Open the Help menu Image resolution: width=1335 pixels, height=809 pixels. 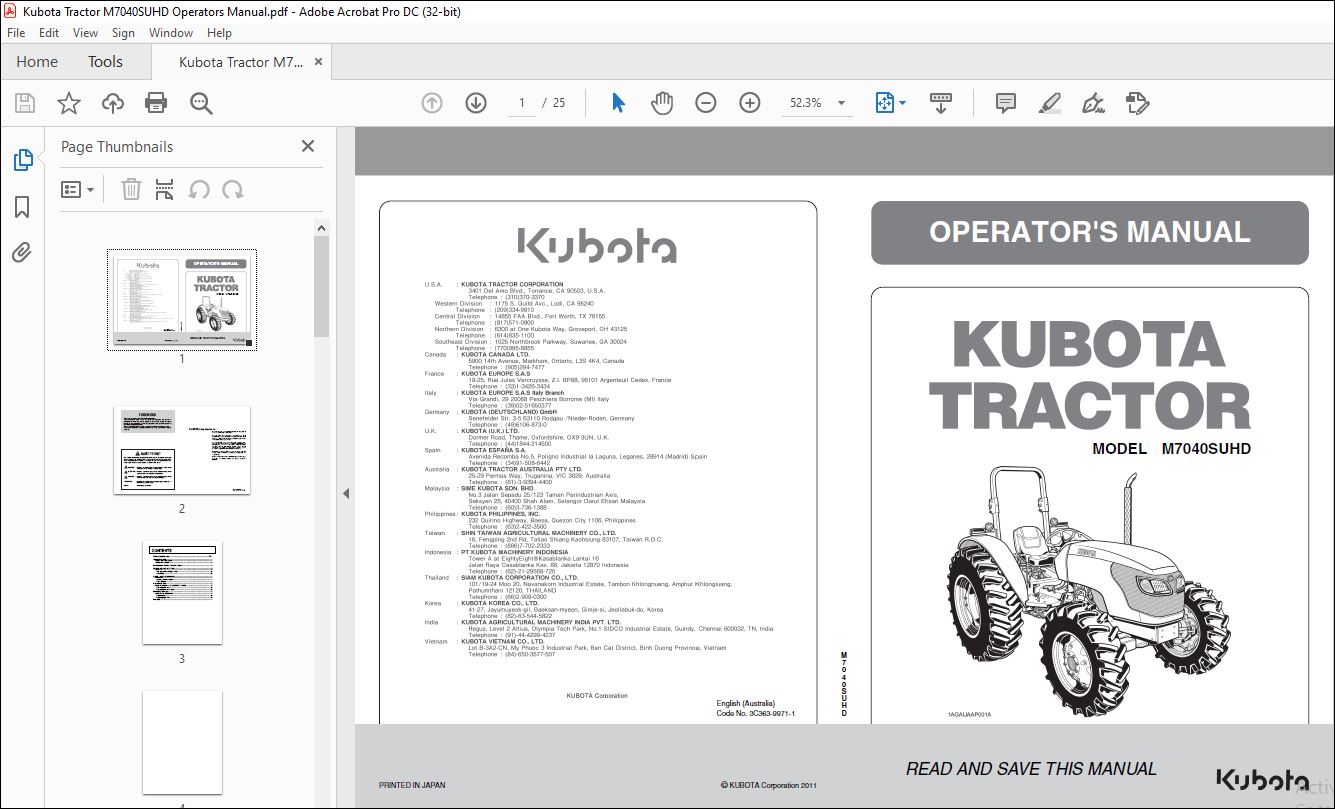219,33
